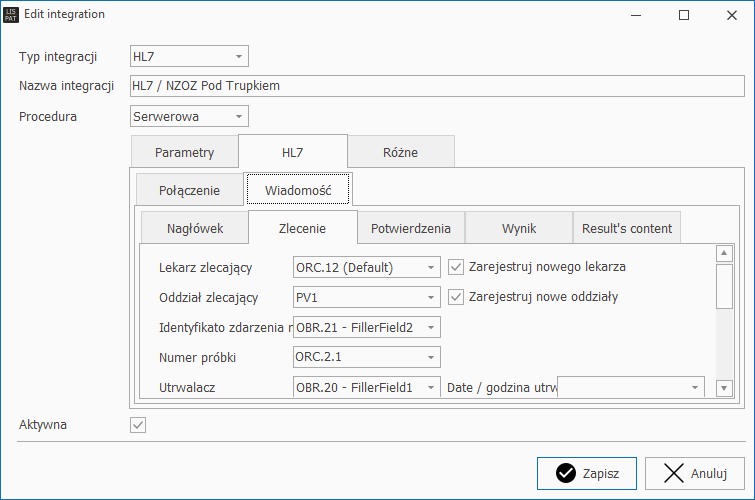Screen dimensions: 755x500
Task: Open the Result's content tab
Action: click(627, 228)
